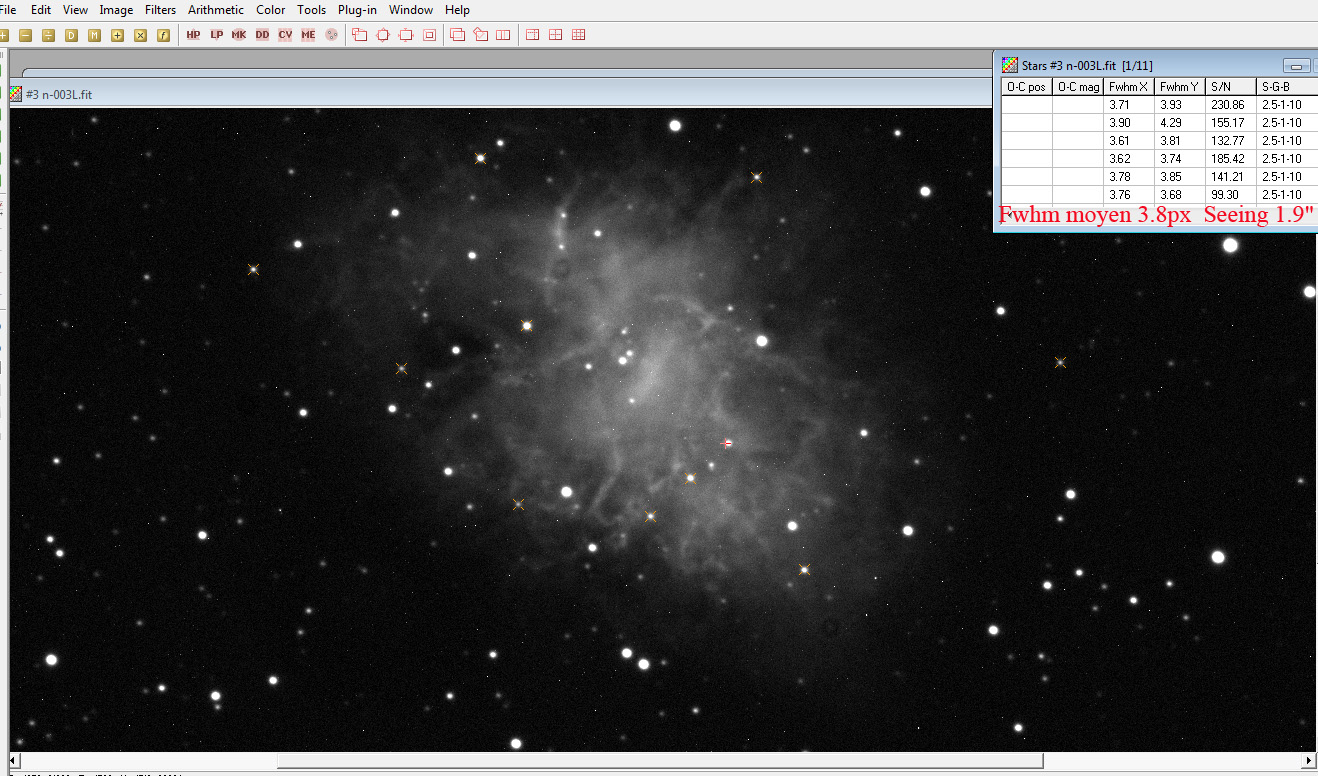
Task: Click the two-column split window icon
Action: pyautogui.click(x=503, y=35)
